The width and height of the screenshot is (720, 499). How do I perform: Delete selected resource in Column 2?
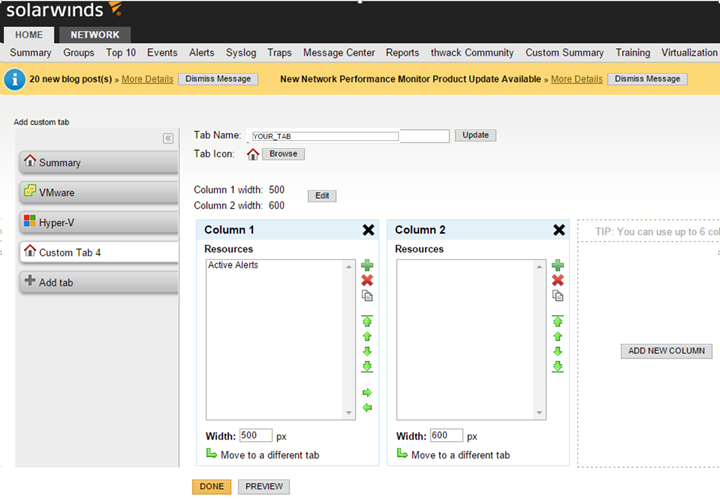[557, 280]
